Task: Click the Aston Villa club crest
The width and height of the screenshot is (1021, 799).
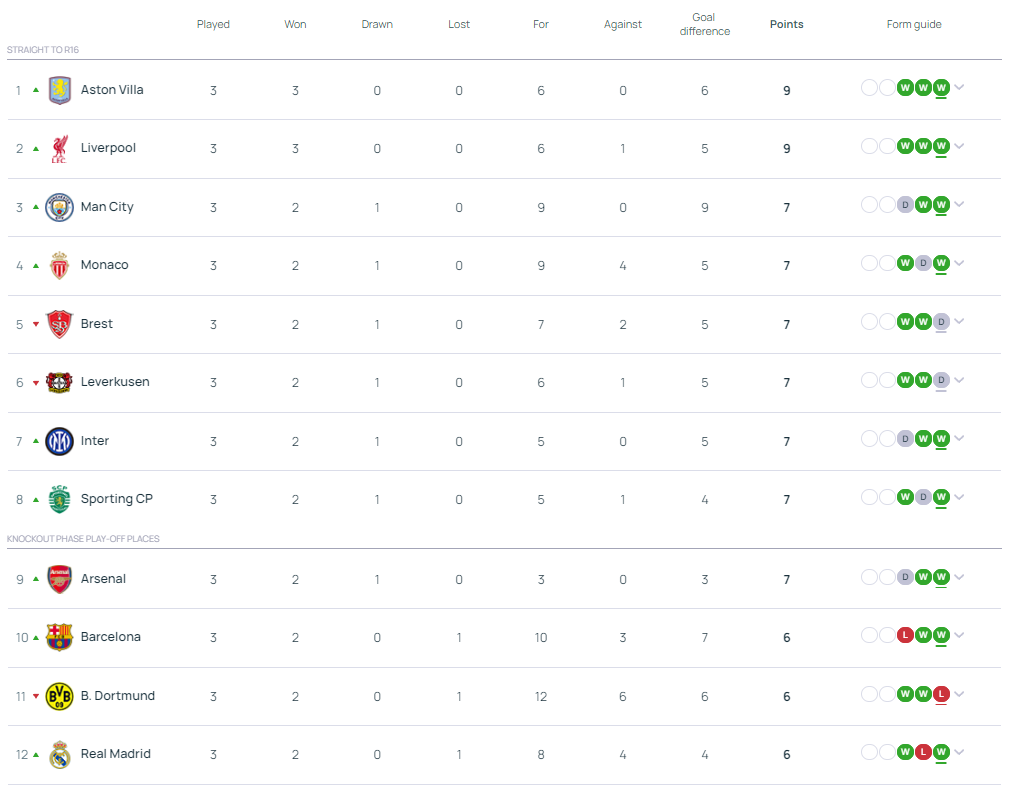Action: click(x=60, y=90)
